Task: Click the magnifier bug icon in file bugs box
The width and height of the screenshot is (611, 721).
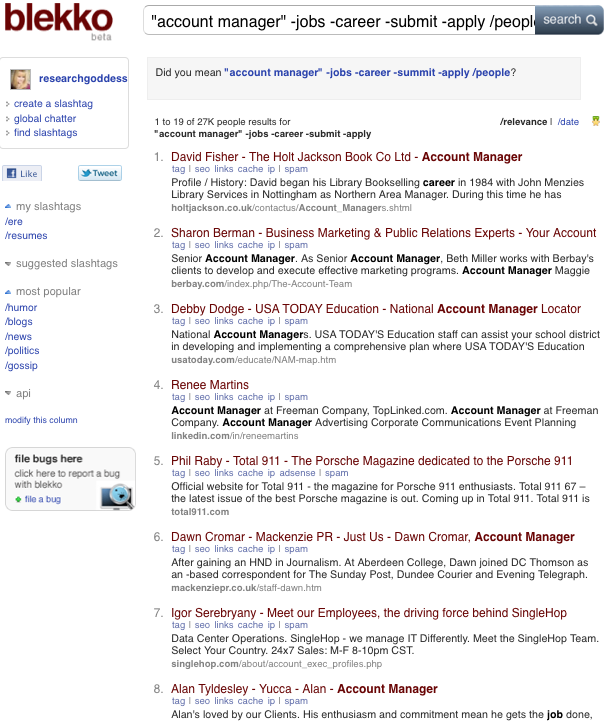Action: click(118, 497)
